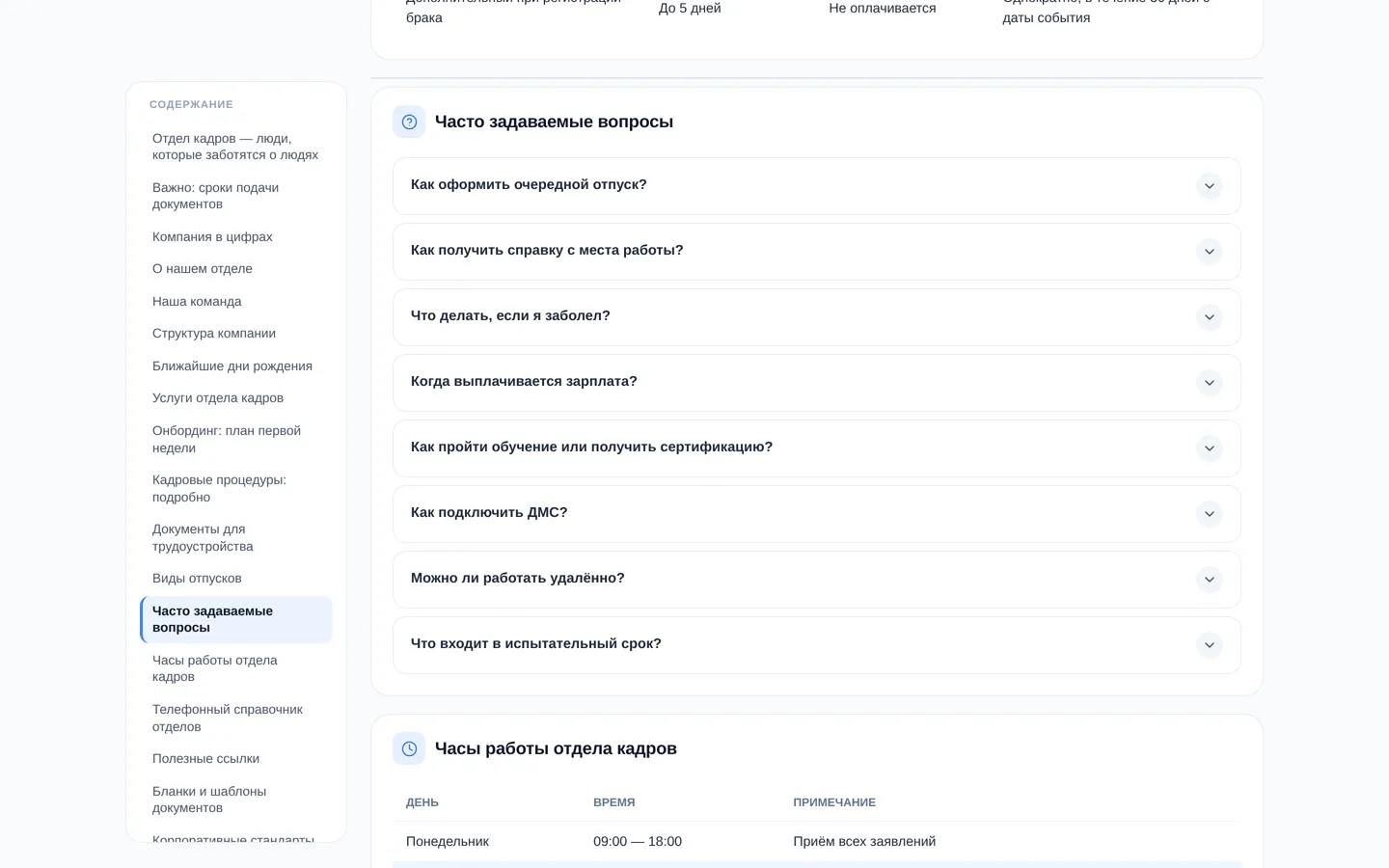
Task: Go to "Структура компании" section
Action: point(236,334)
